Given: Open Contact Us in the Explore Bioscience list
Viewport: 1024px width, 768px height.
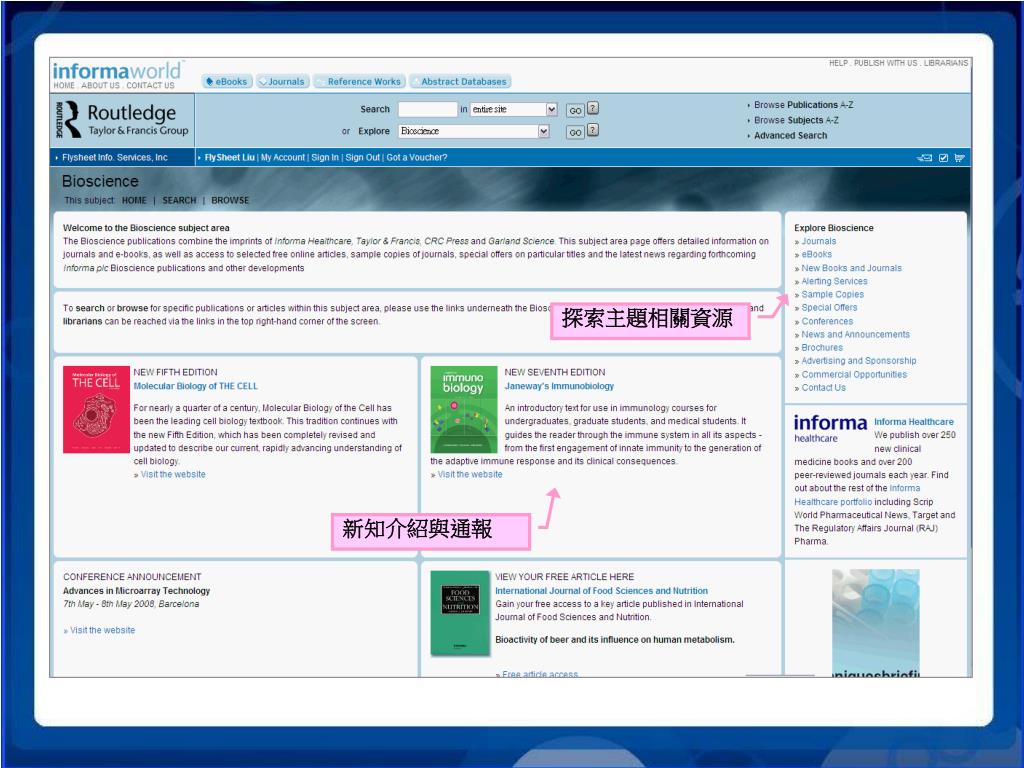Looking at the screenshot, I should tap(824, 387).
